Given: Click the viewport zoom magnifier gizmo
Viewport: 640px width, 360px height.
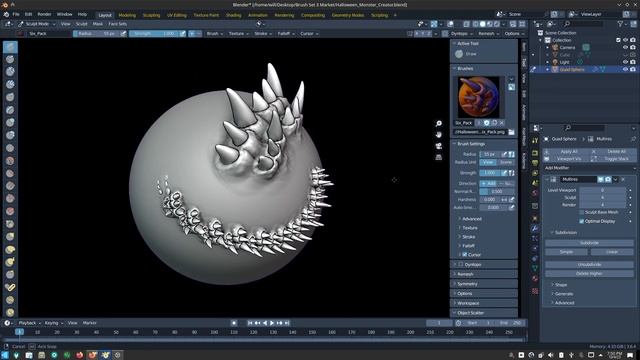Looking at the screenshot, I should pyautogui.click(x=439, y=124).
